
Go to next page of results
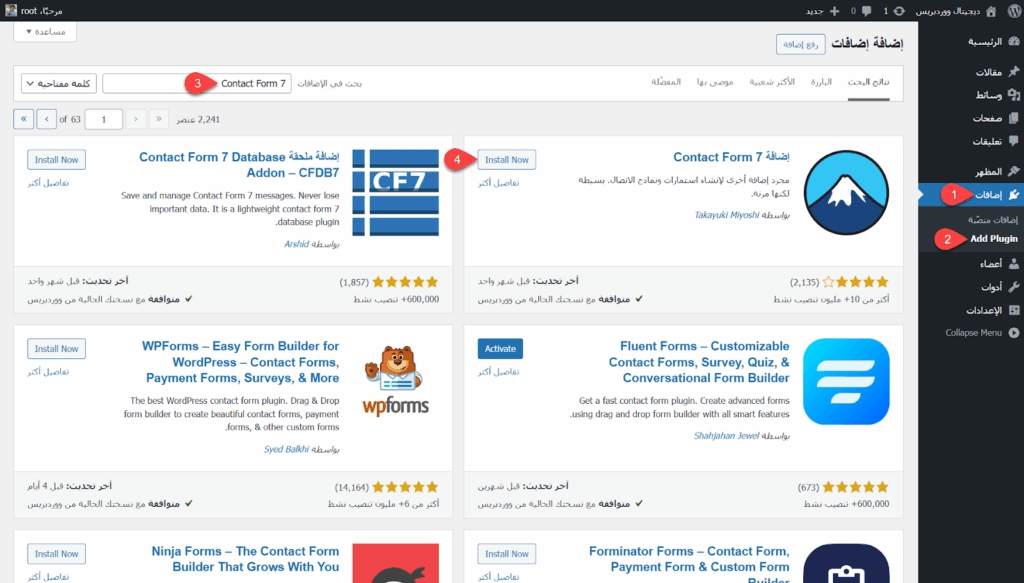point(46,119)
